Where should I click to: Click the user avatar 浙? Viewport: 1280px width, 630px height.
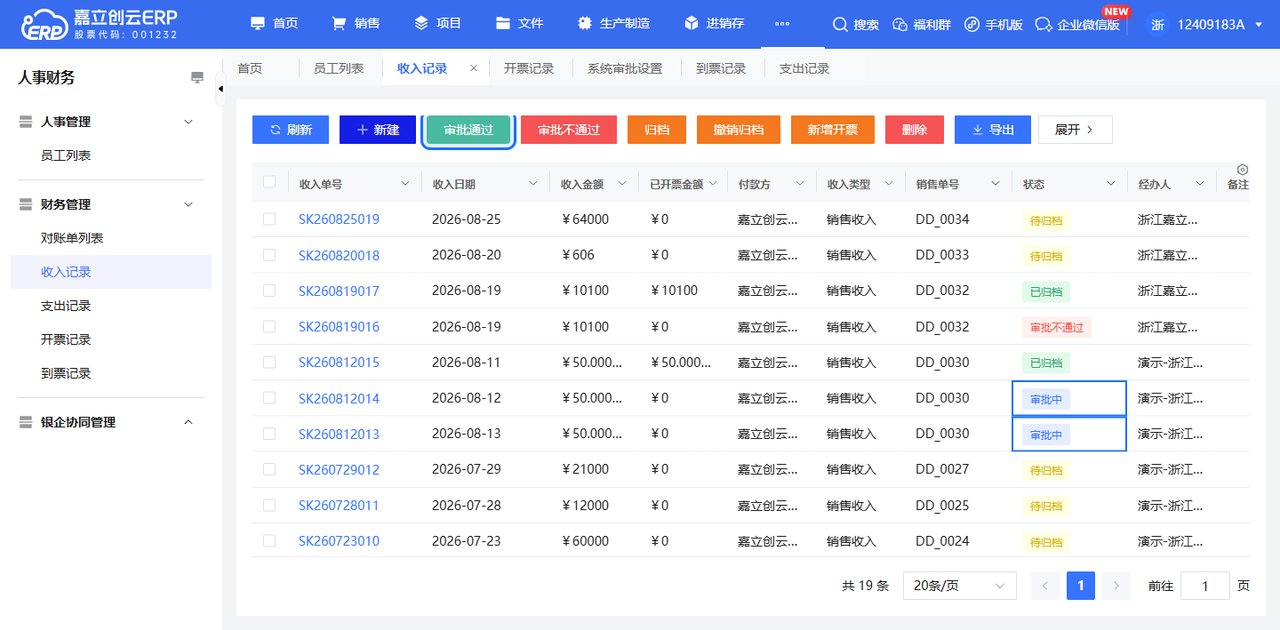1157,24
